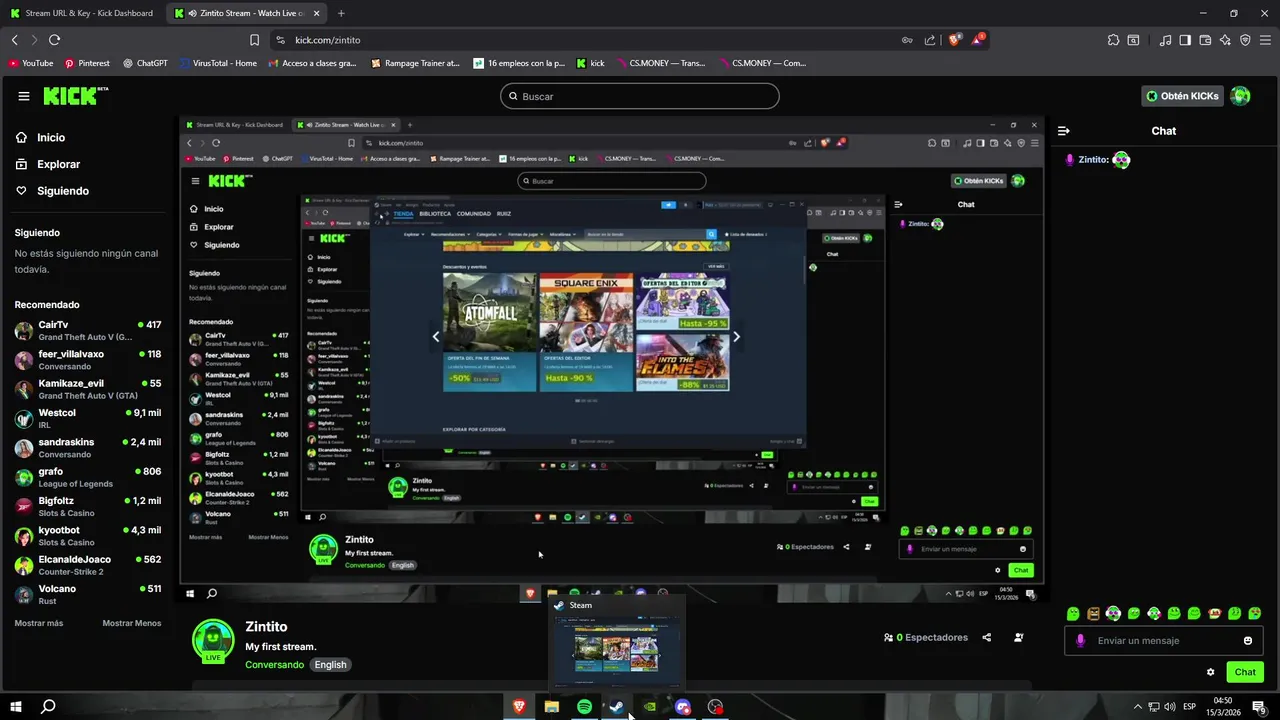
Task: Open Steam from the taskbar
Action: [617, 706]
